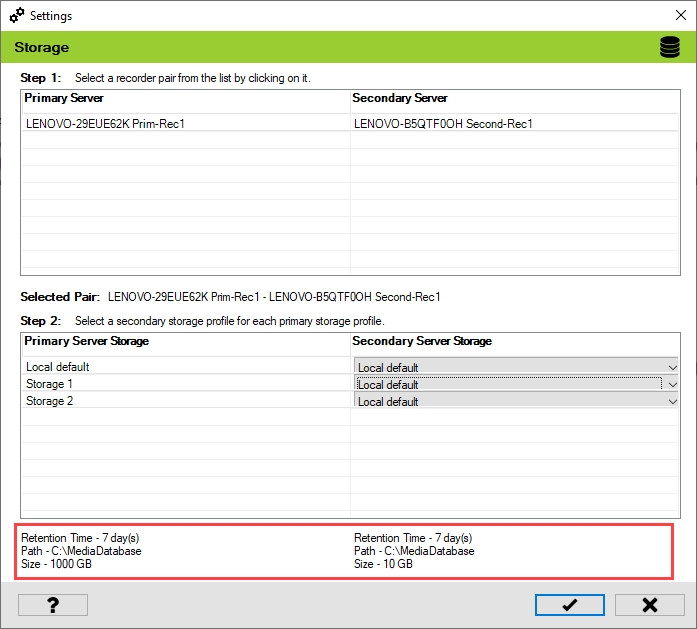Screen dimensions: 697x629
Task: Select the LENOVO-29EUE62K Prim-Rec1 primary server
Action: tap(105, 124)
